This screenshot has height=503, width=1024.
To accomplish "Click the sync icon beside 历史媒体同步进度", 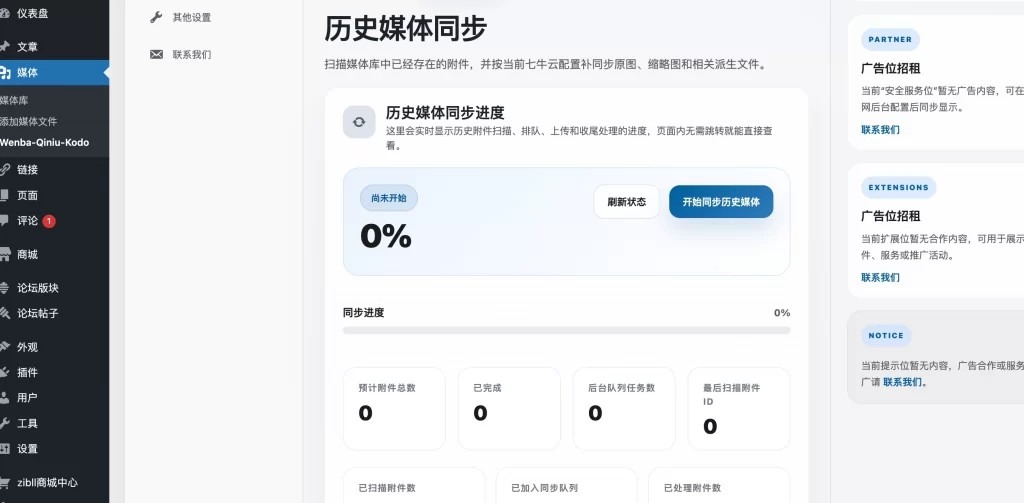I will [x=359, y=122].
